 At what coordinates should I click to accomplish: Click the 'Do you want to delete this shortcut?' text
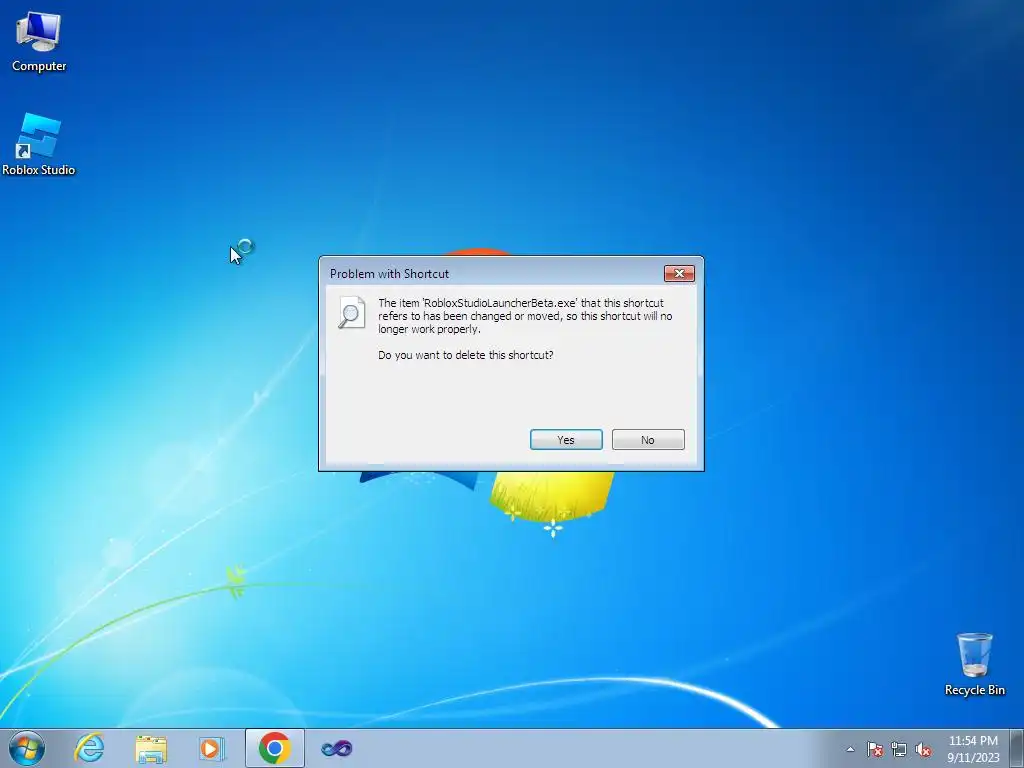click(x=466, y=355)
